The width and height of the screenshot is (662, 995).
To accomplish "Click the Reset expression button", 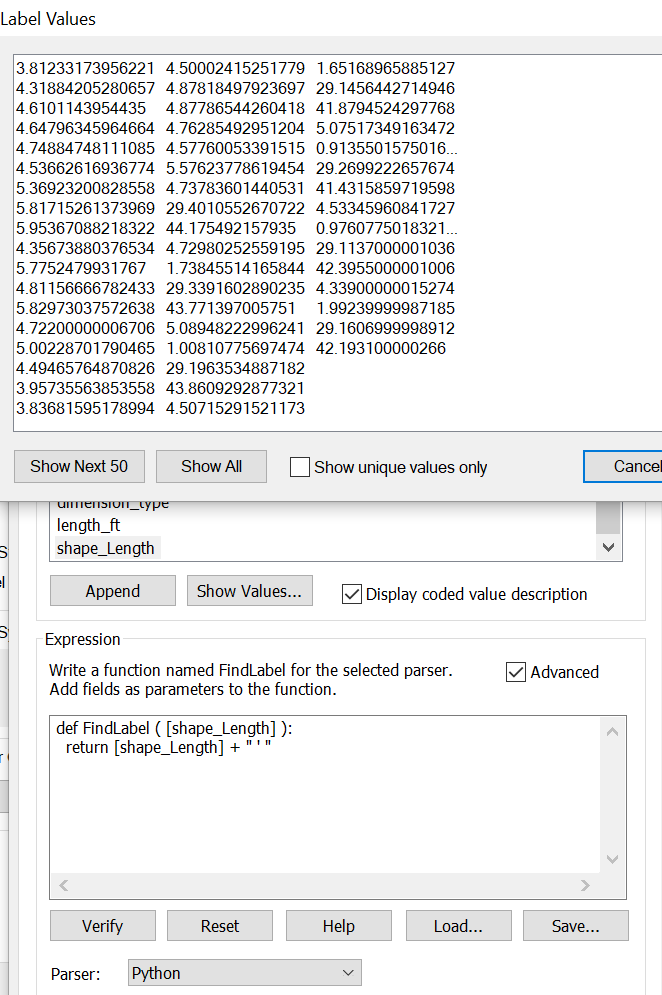I will pos(219,926).
